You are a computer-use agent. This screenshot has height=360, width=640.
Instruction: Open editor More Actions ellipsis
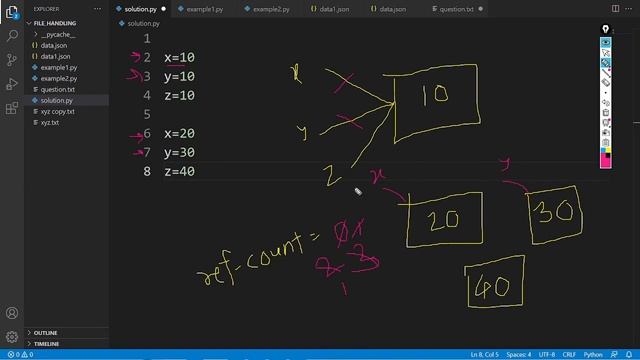coord(629,9)
